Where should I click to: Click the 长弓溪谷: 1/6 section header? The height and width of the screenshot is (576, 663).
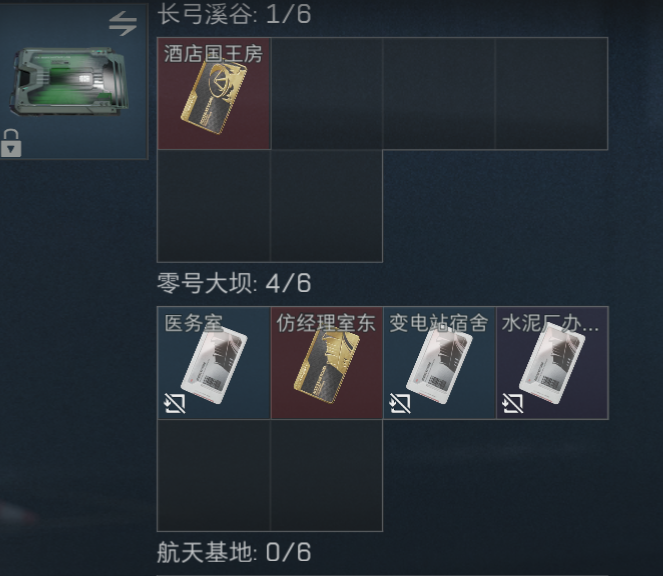[234, 14]
